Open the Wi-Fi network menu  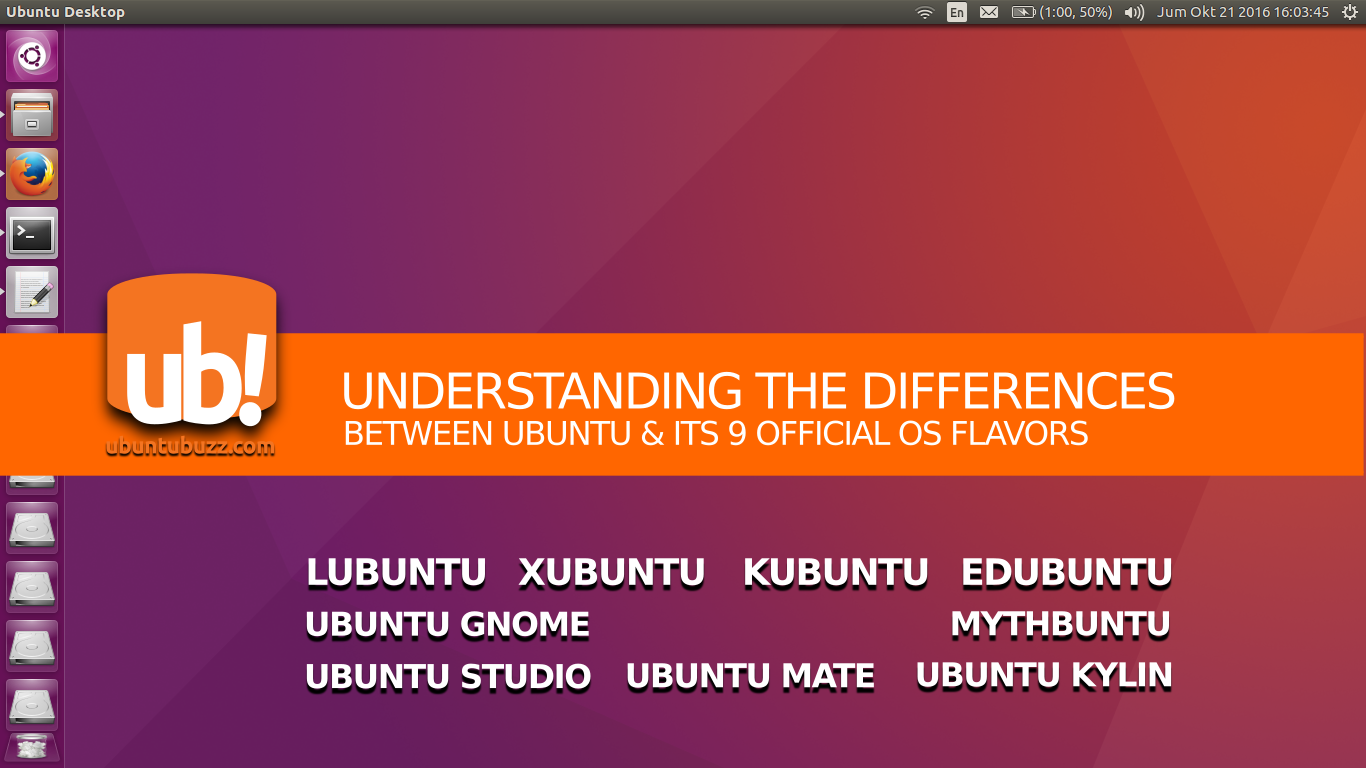[923, 12]
